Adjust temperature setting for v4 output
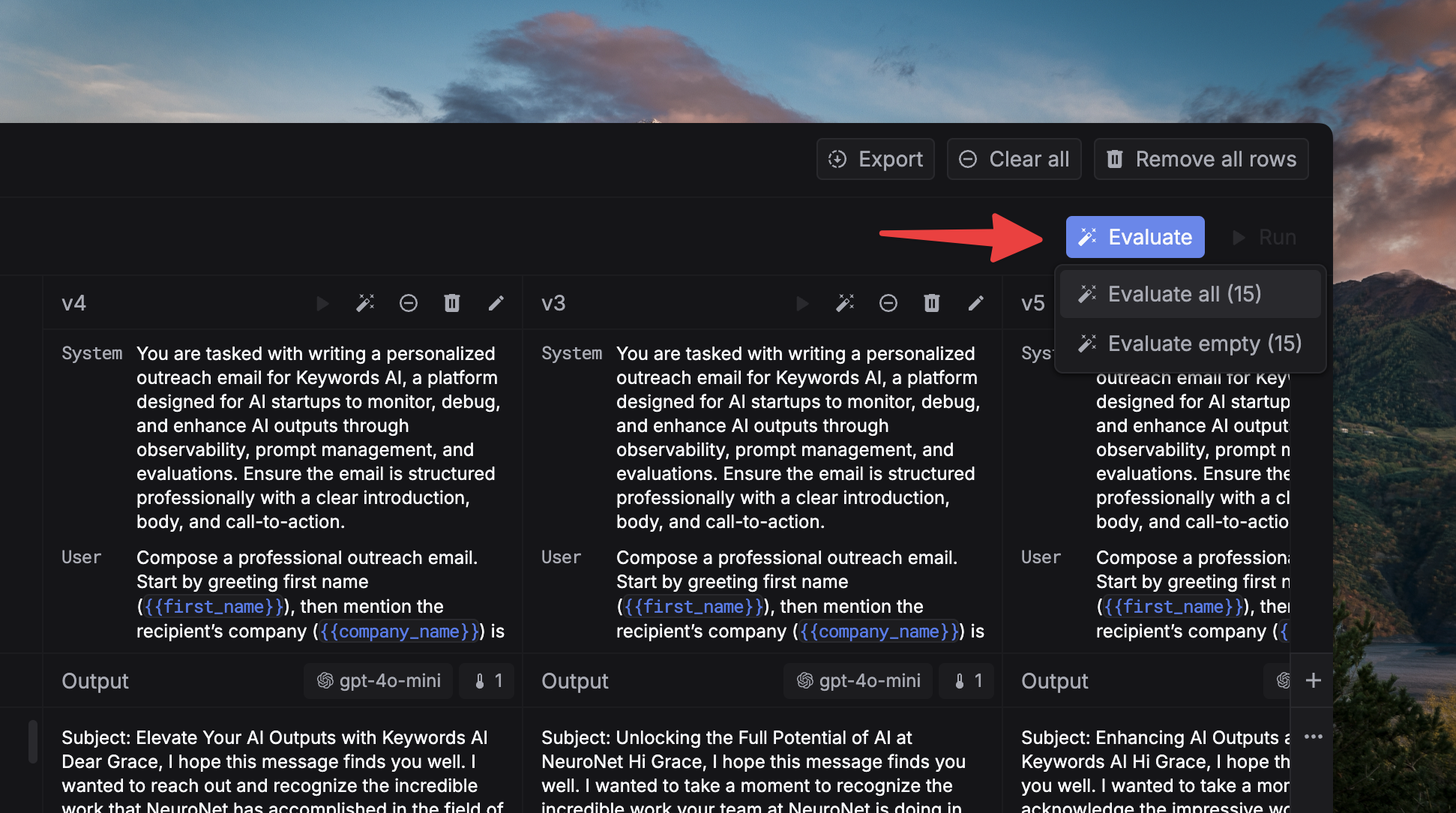The image size is (1456, 813). (487, 681)
